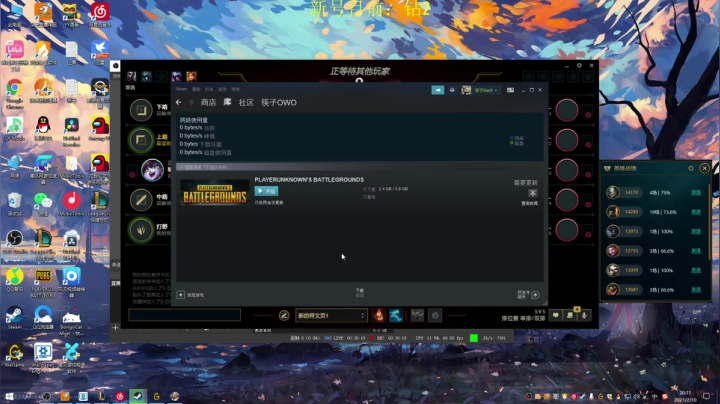720x404 pixels.
Task: Open the emote selector round icon
Action: point(435,315)
